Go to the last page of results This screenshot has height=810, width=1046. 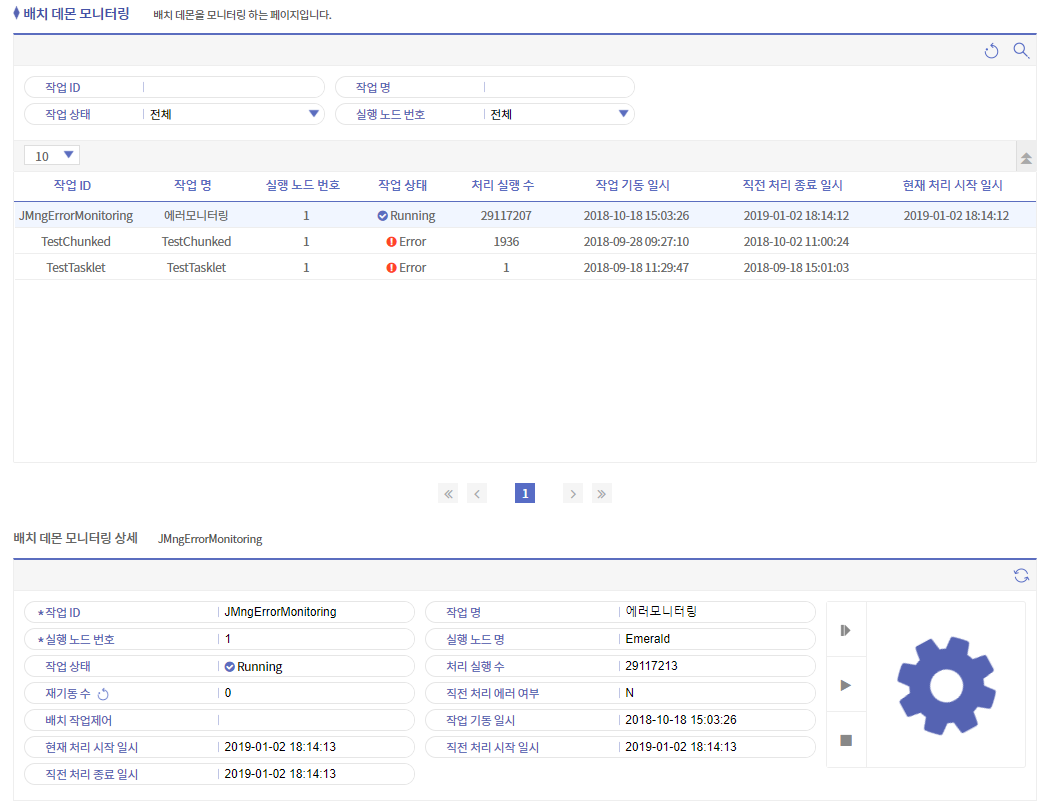[x=602, y=494]
